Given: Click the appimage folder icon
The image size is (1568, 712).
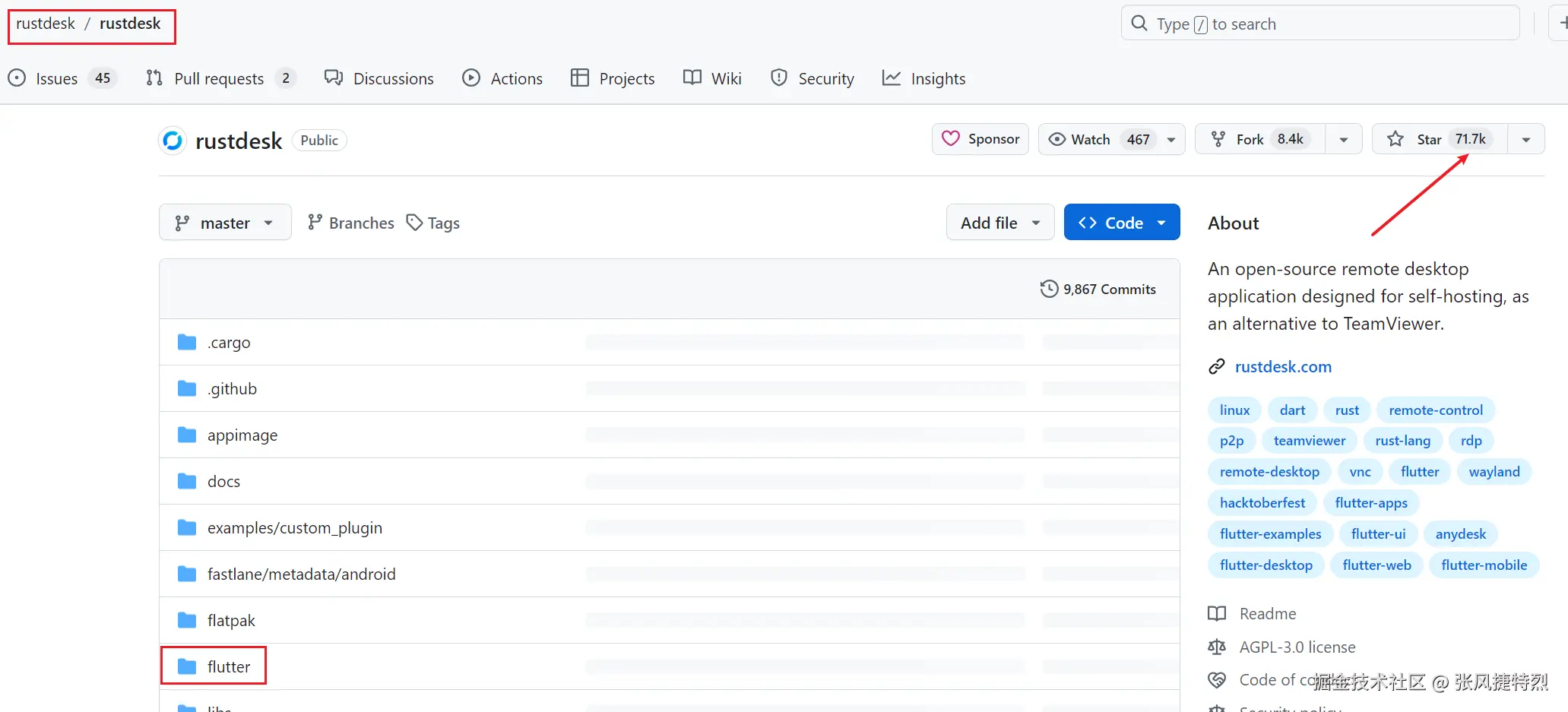Looking at the screenshot, I should pos(187,435).
